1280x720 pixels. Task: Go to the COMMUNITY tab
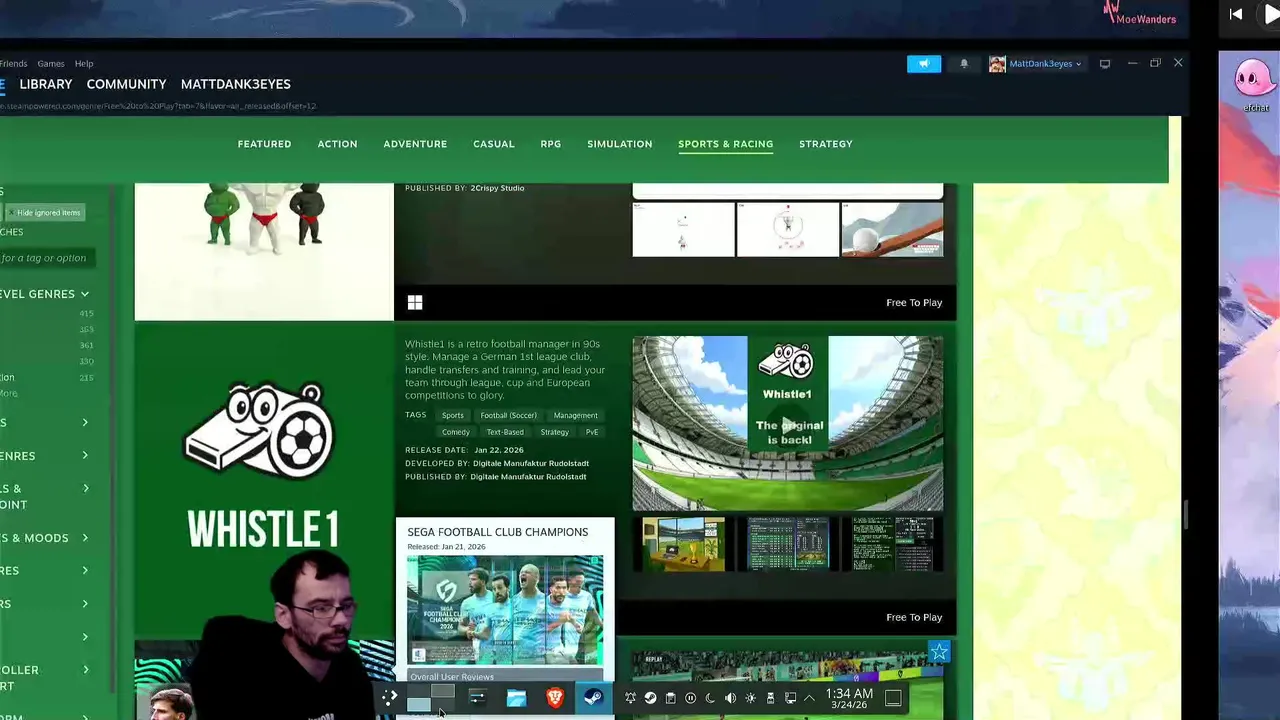126,84
